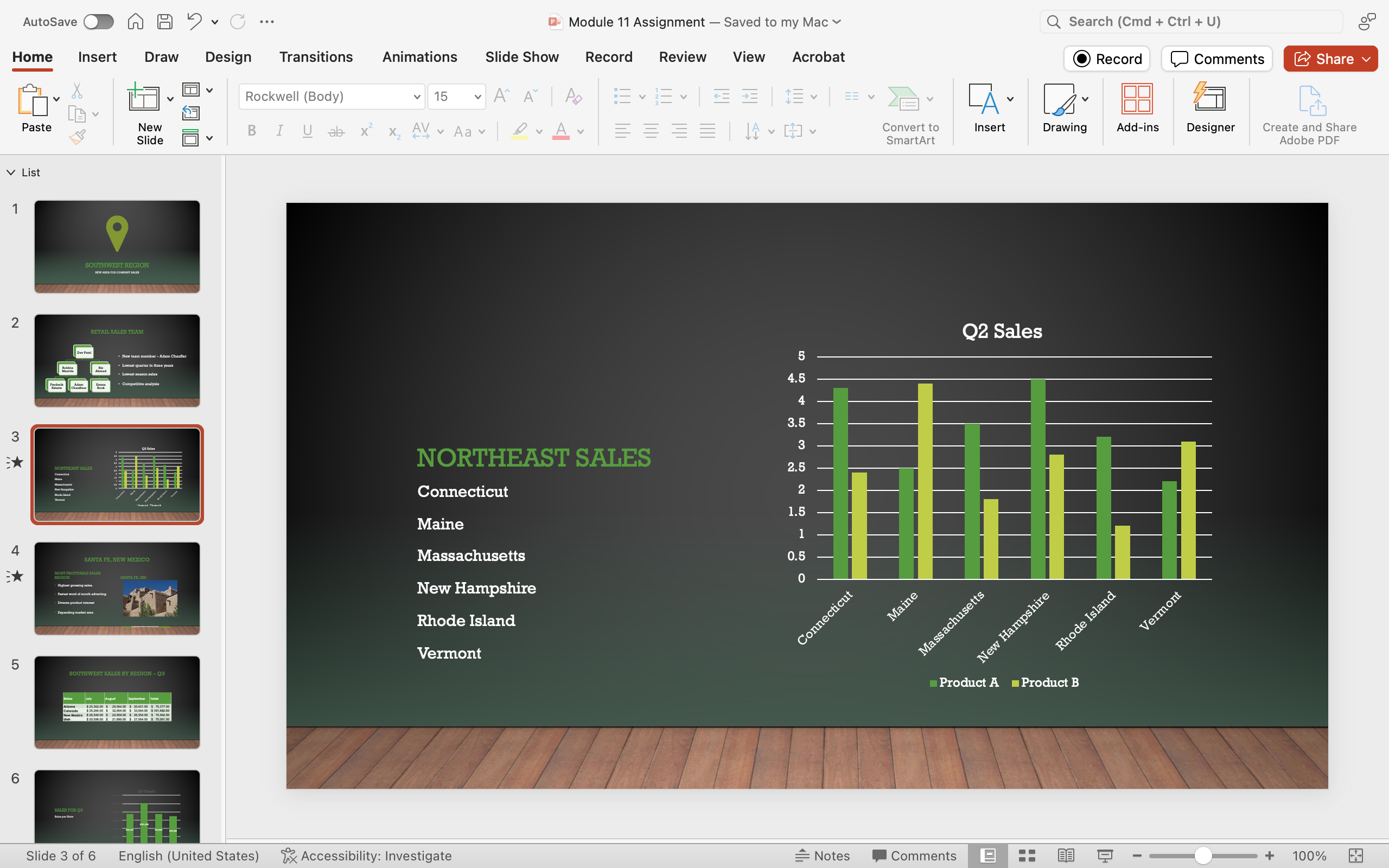This screenshot has width=1389, height=868.
Task: Click Fit slide to window icon
Action: pyautogui.click(x=1356, y=856)
